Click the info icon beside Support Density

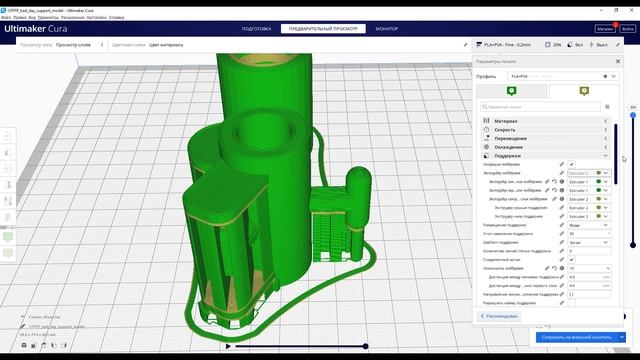pyautogui.click(x=562, y=268)
